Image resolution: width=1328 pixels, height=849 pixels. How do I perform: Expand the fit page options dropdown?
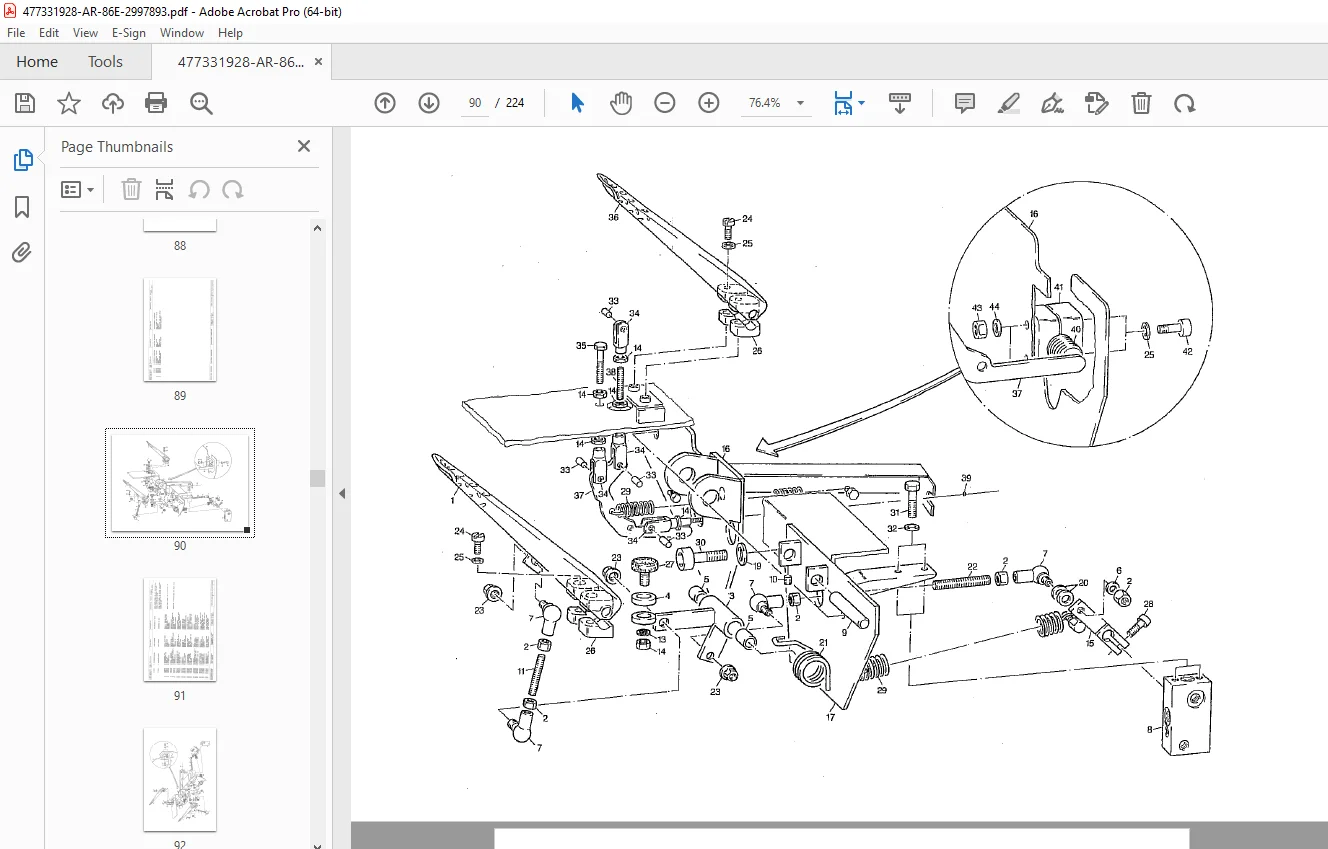click(862, 103)
